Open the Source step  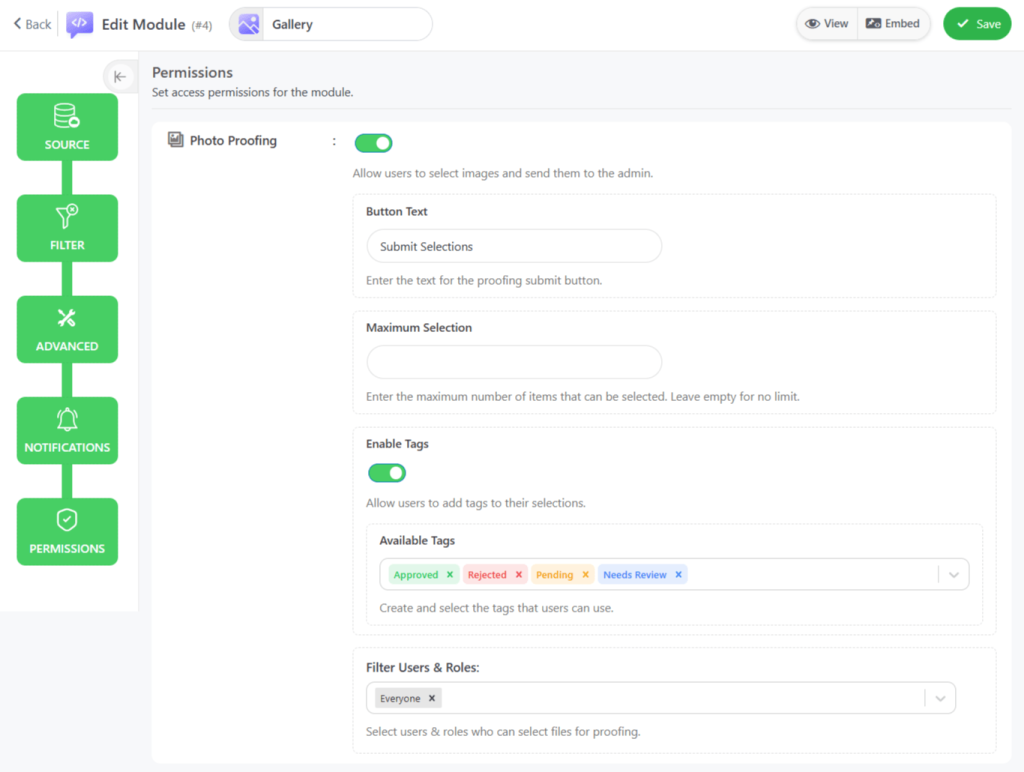coord(67,127)
